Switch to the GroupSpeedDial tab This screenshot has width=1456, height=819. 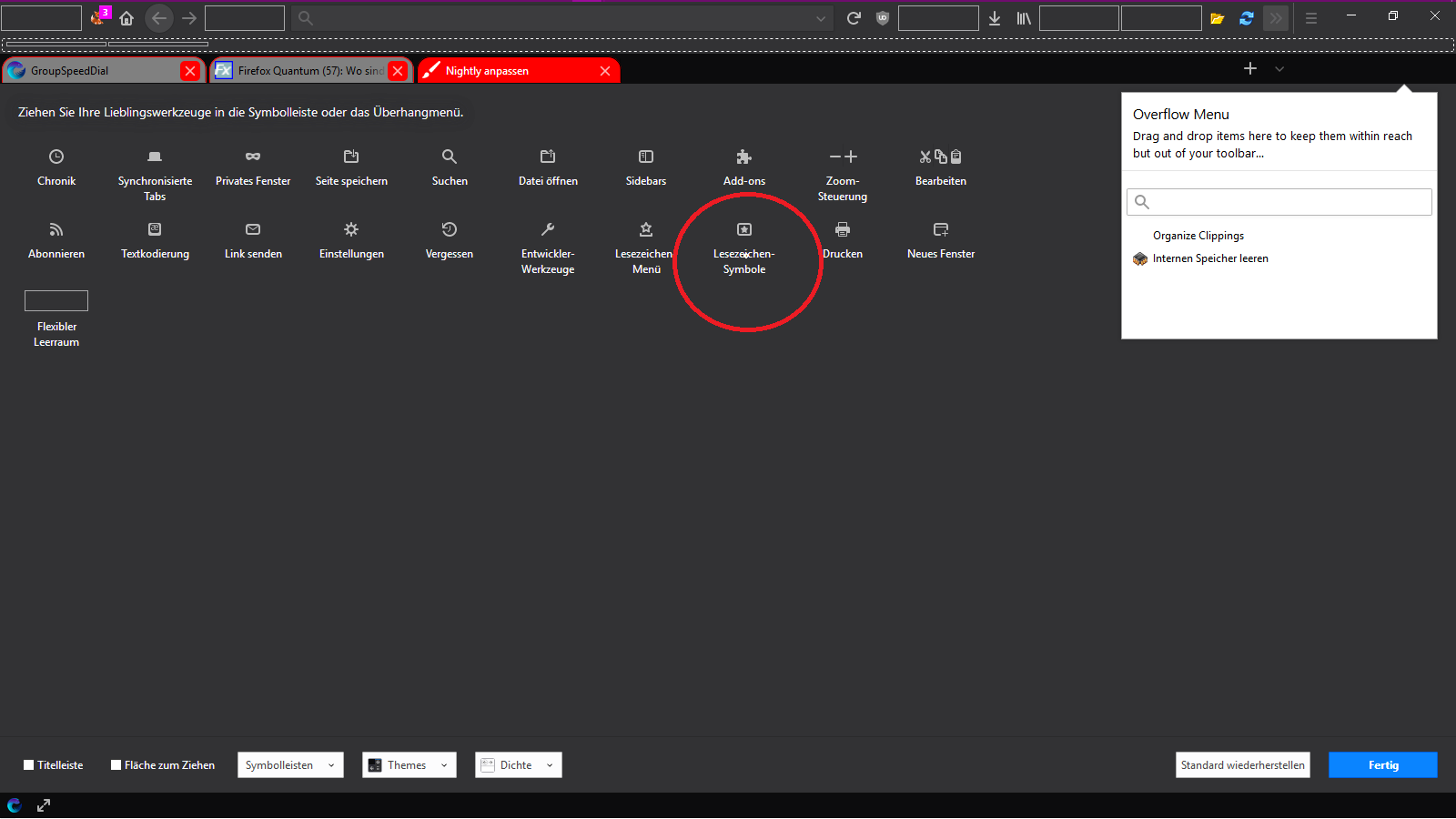point(91,71)
